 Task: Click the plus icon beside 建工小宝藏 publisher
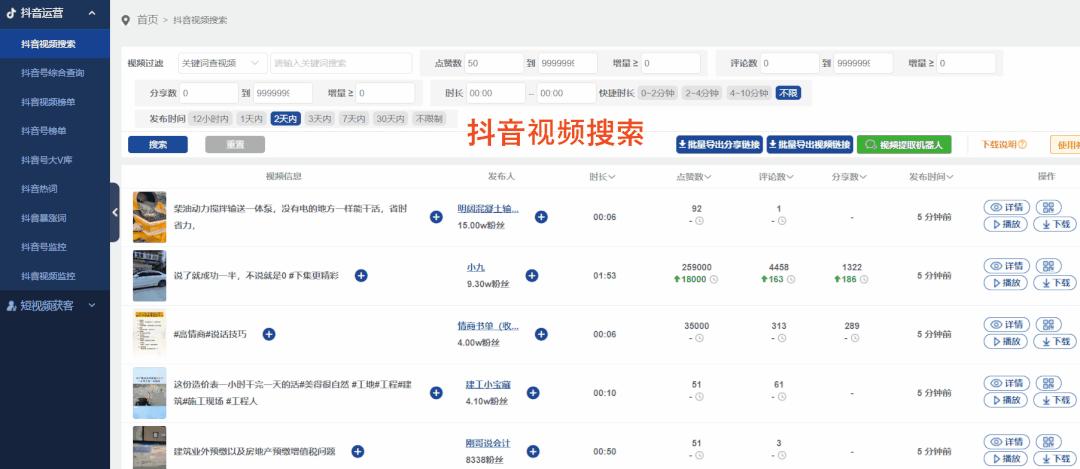(x=532, y=393)
